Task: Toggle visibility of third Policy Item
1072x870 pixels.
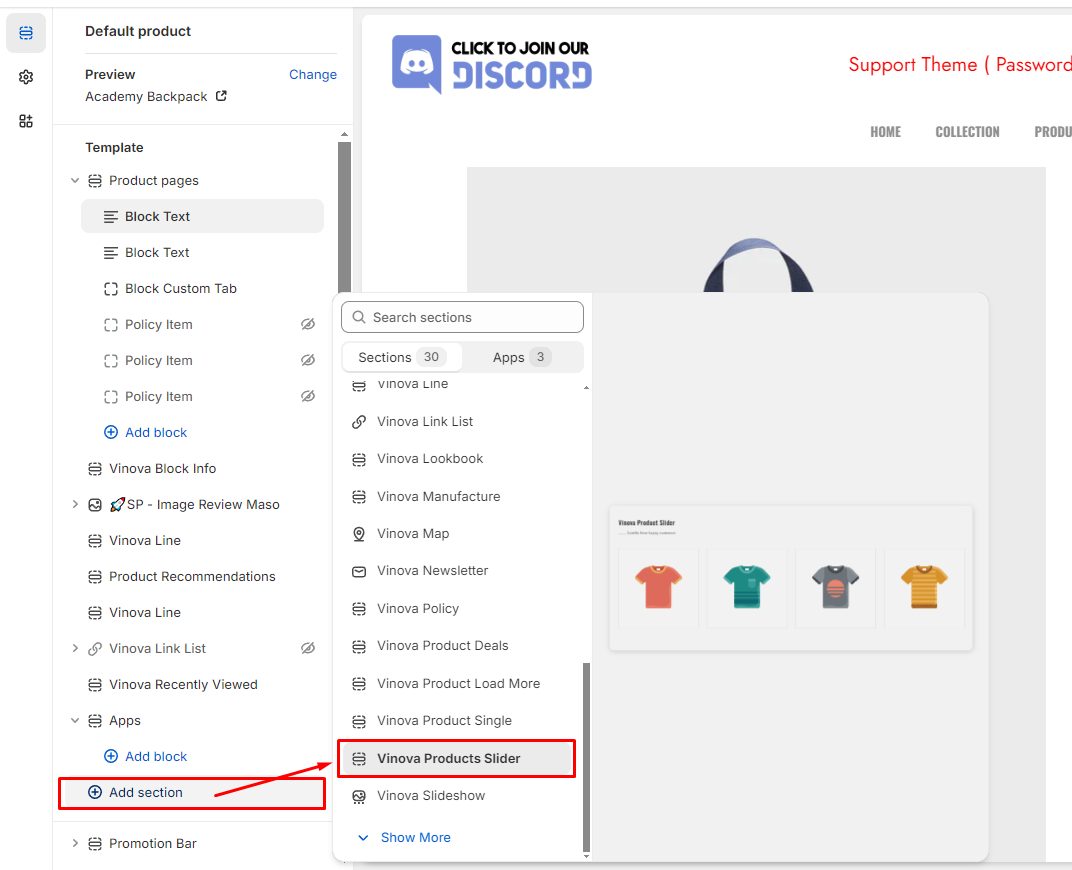Action: click(x=308, y=396)
